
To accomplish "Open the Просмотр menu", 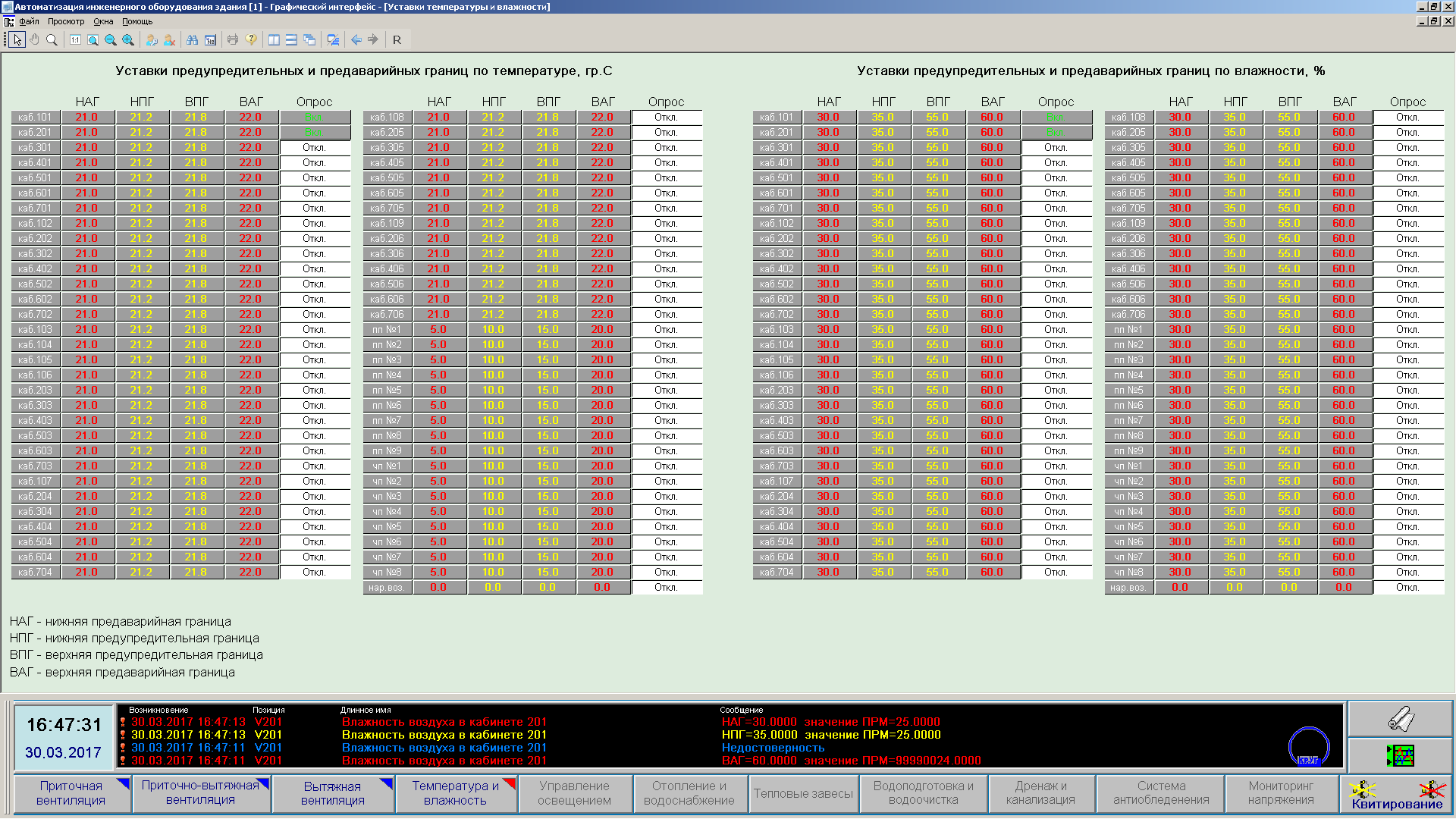I will (66, 21).
